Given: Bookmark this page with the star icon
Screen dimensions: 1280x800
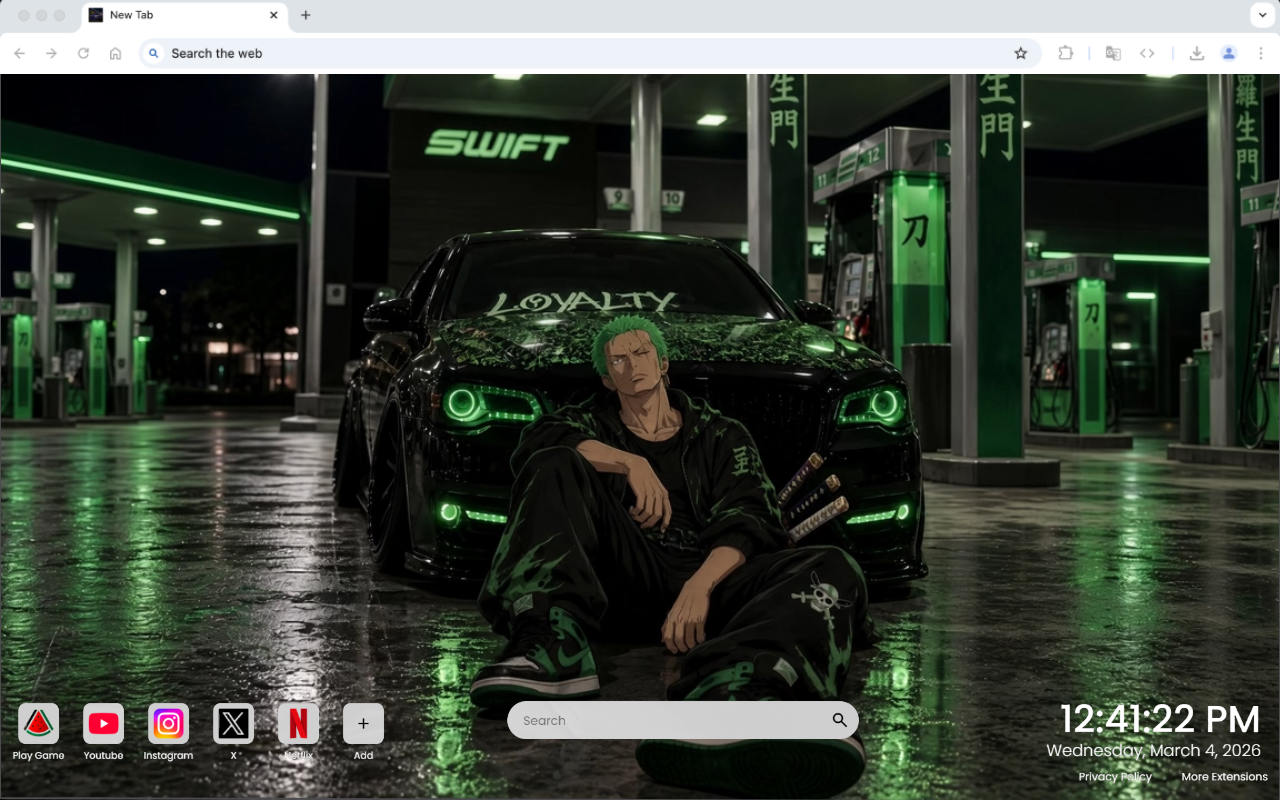Looking at the screenshot, I should [x=1020, y=53].
